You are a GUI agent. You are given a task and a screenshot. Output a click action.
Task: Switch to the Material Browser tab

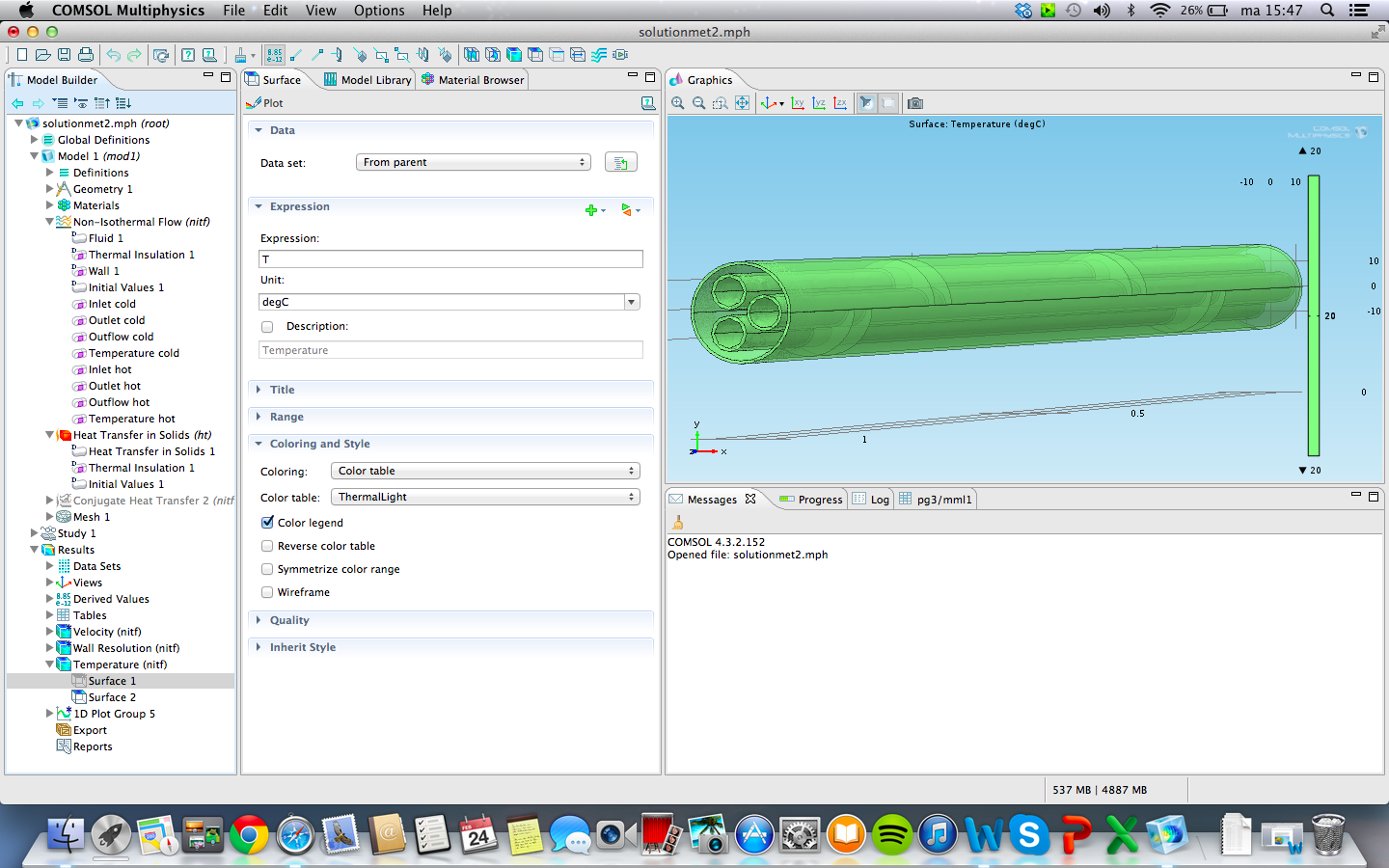tap(473, 80)
